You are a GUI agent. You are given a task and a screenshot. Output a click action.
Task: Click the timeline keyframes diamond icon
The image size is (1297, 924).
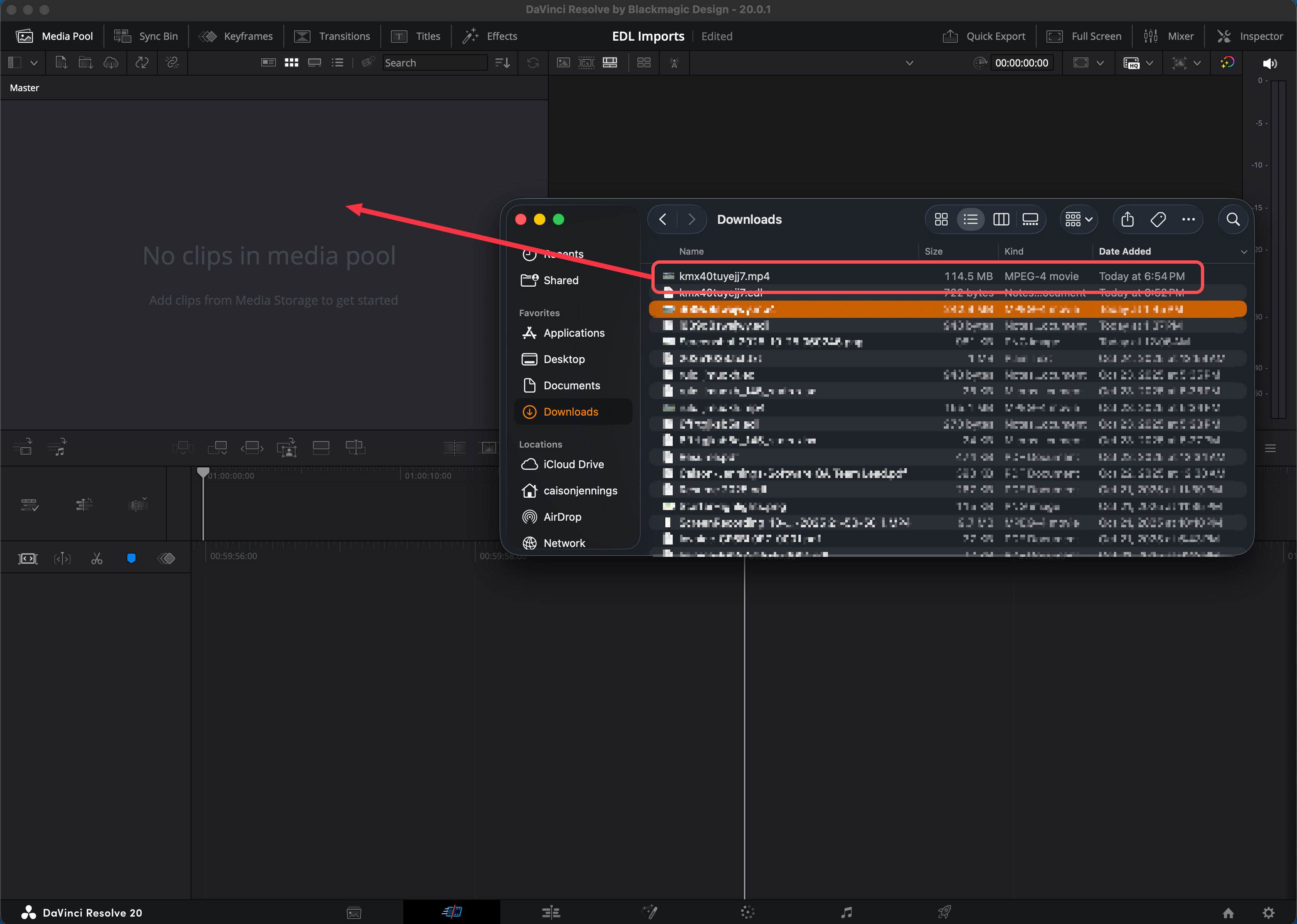point(166,559)
